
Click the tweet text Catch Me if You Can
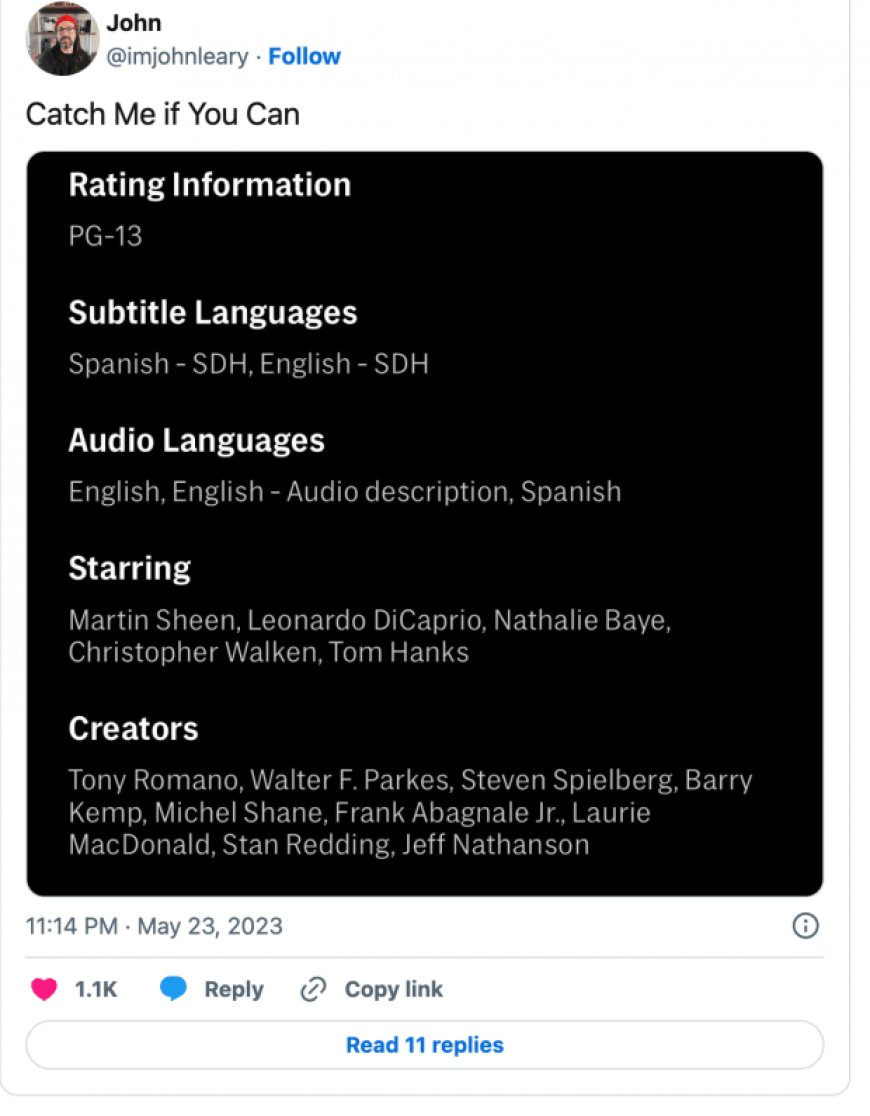pyautogui.click(x=162, y=114)
